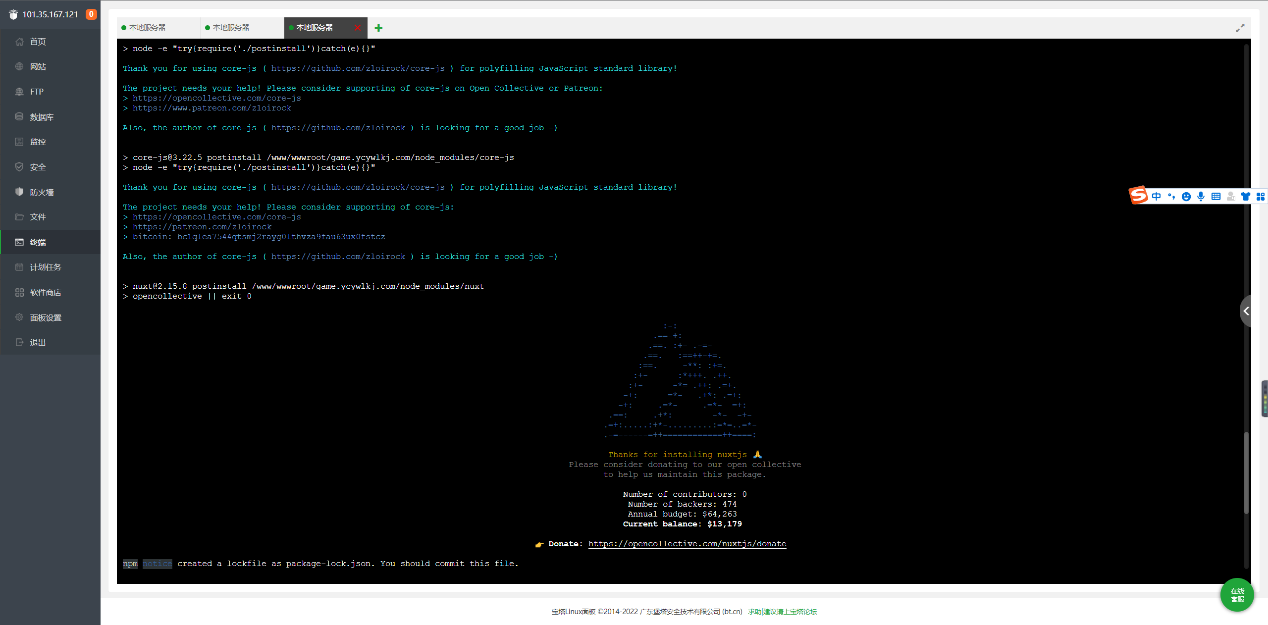The width and height of the screenshot is (1268, 625).
Task: Click the Sogou voice input microphone
Action: point(1201,196)
